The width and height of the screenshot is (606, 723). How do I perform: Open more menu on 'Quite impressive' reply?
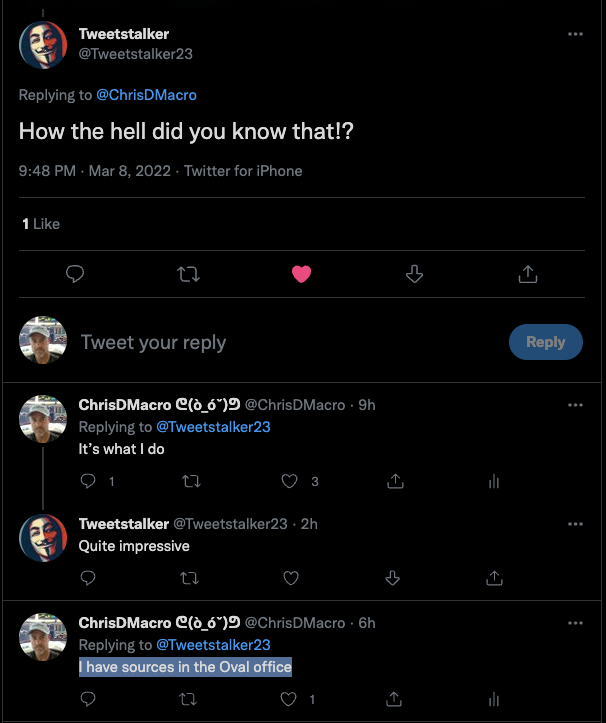click(x=575, y=524)
